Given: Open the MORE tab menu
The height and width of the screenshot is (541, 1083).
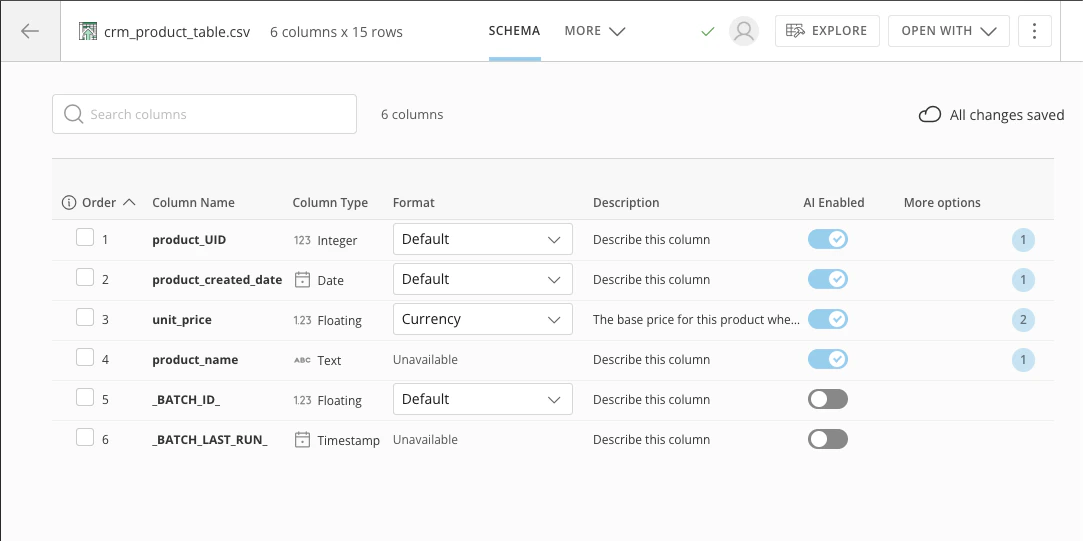Looking at the screenshot, I should pyautogui.click(x=595, y=31).
